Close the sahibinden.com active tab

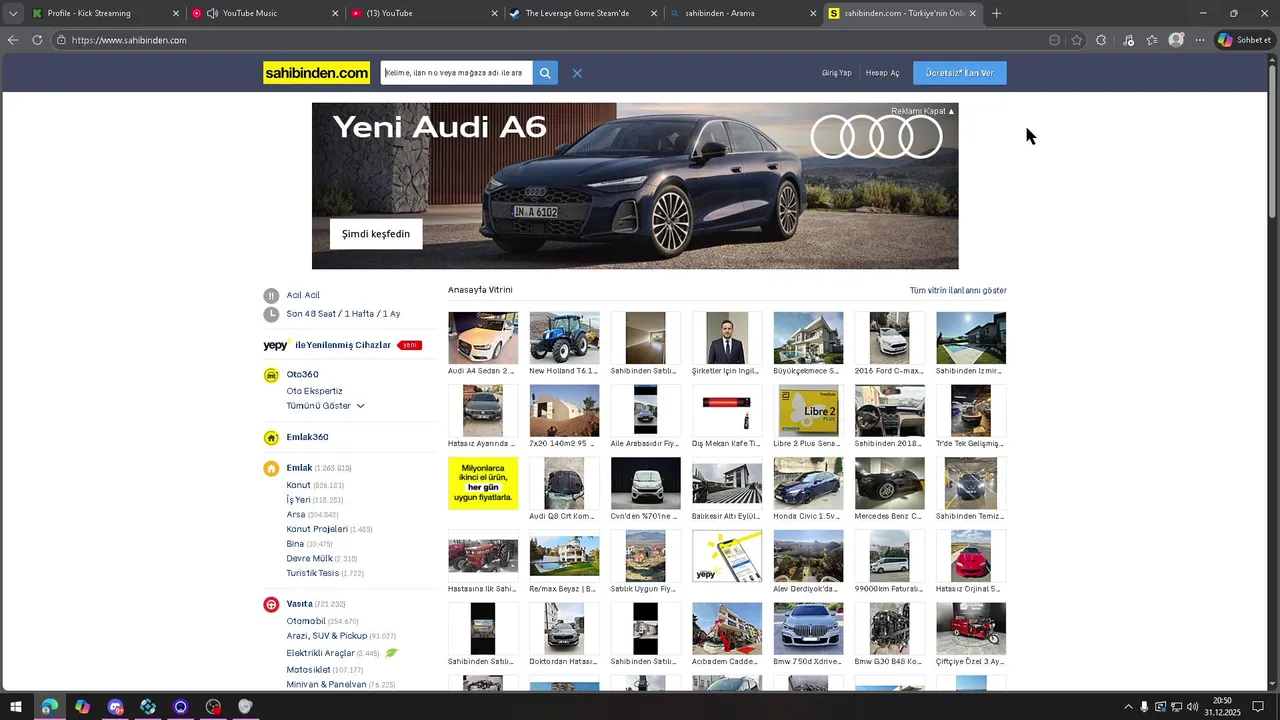coord(972,13)
